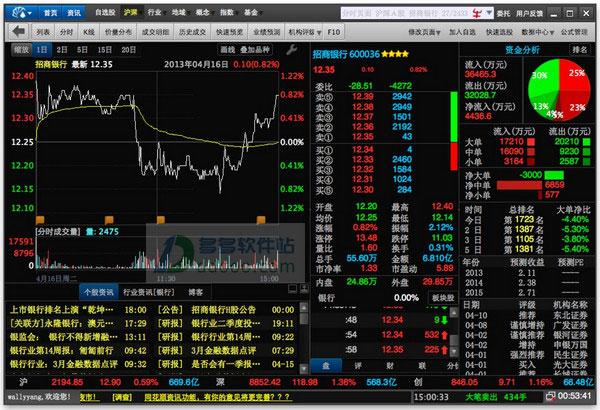Viewport: 600px width, 410px height.
Task: Open 历史成交 view
Action: (x=192, y=32)
